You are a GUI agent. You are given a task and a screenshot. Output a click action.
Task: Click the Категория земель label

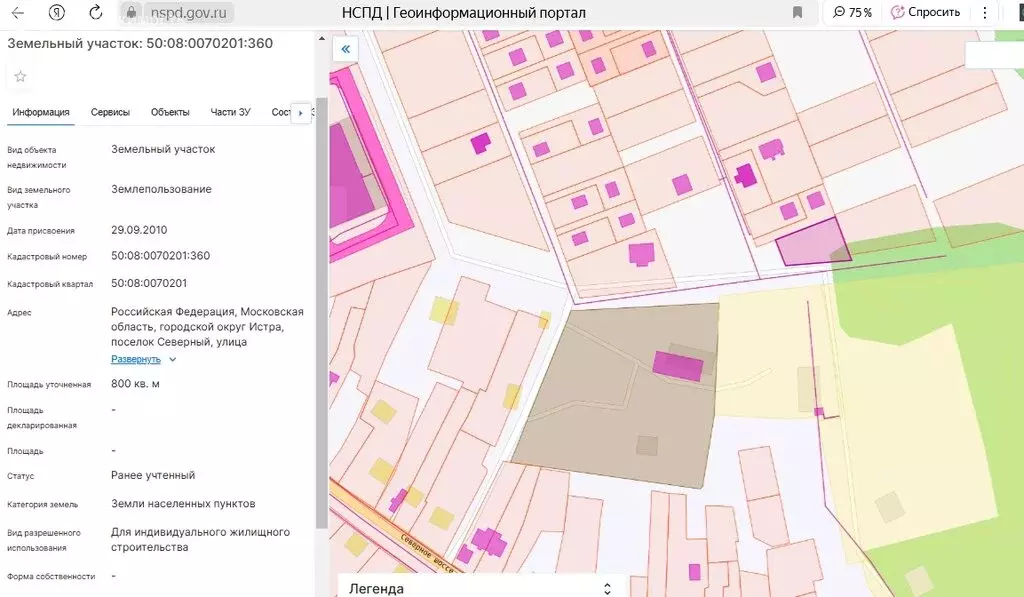(42, 505)
